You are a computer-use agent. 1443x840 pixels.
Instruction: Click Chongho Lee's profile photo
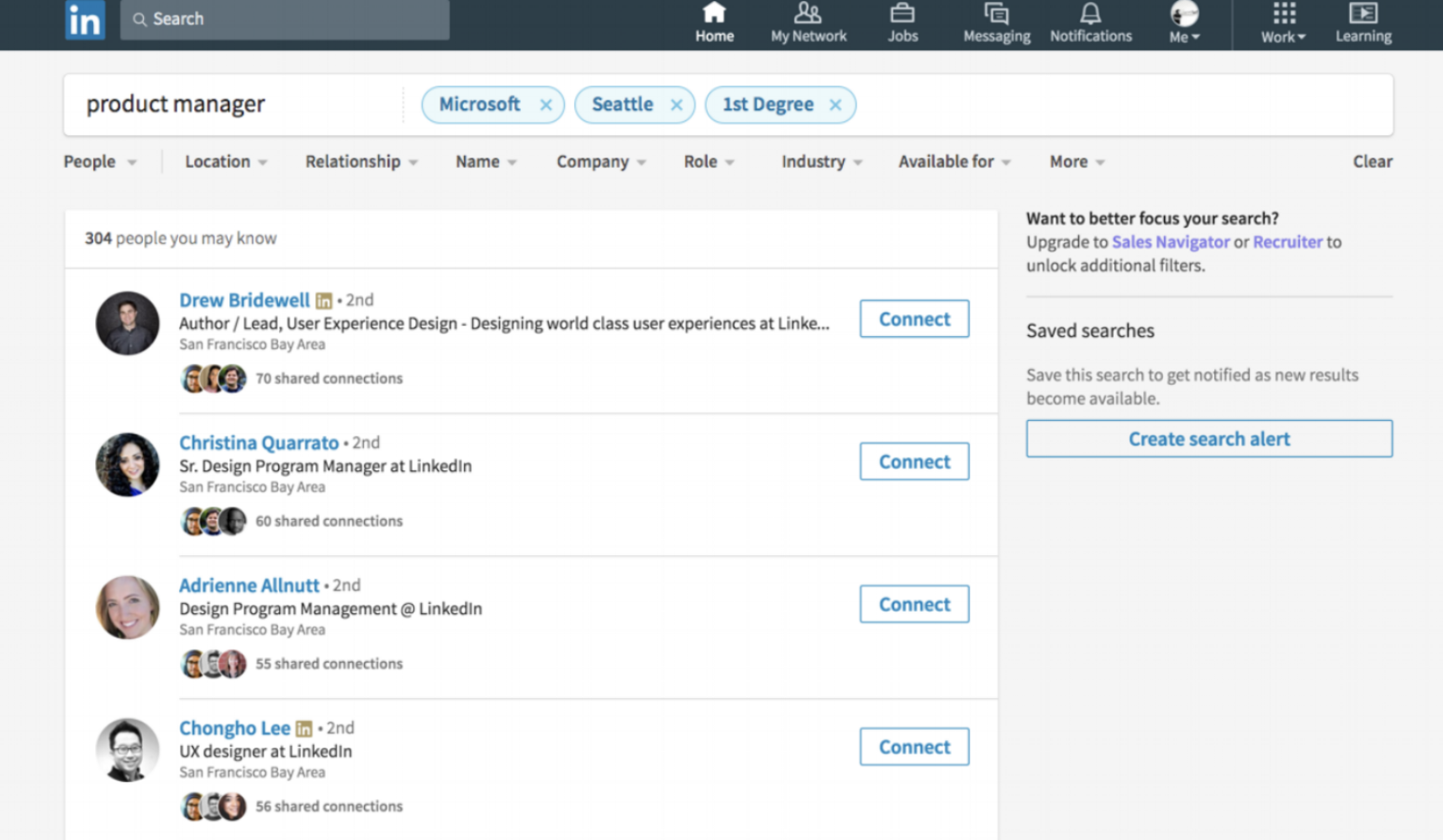click(128, 750)
